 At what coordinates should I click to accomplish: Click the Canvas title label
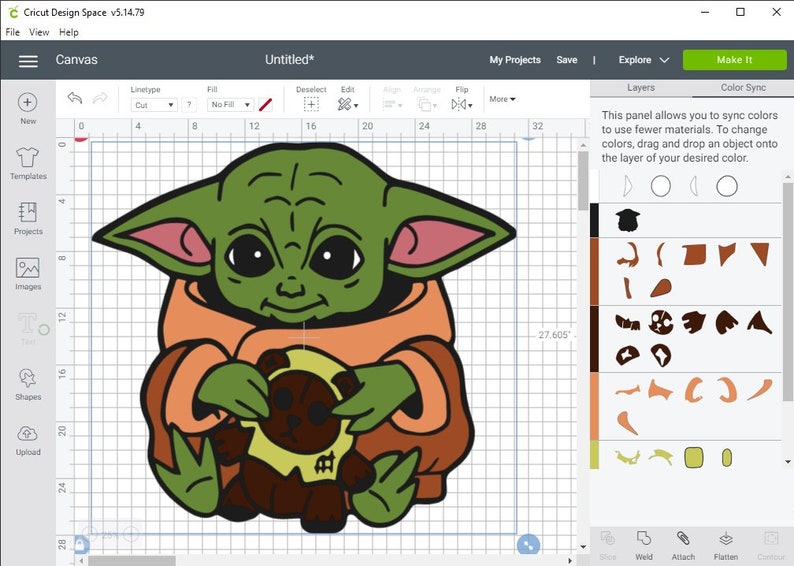pyautogui.click(x=76, y=60)
